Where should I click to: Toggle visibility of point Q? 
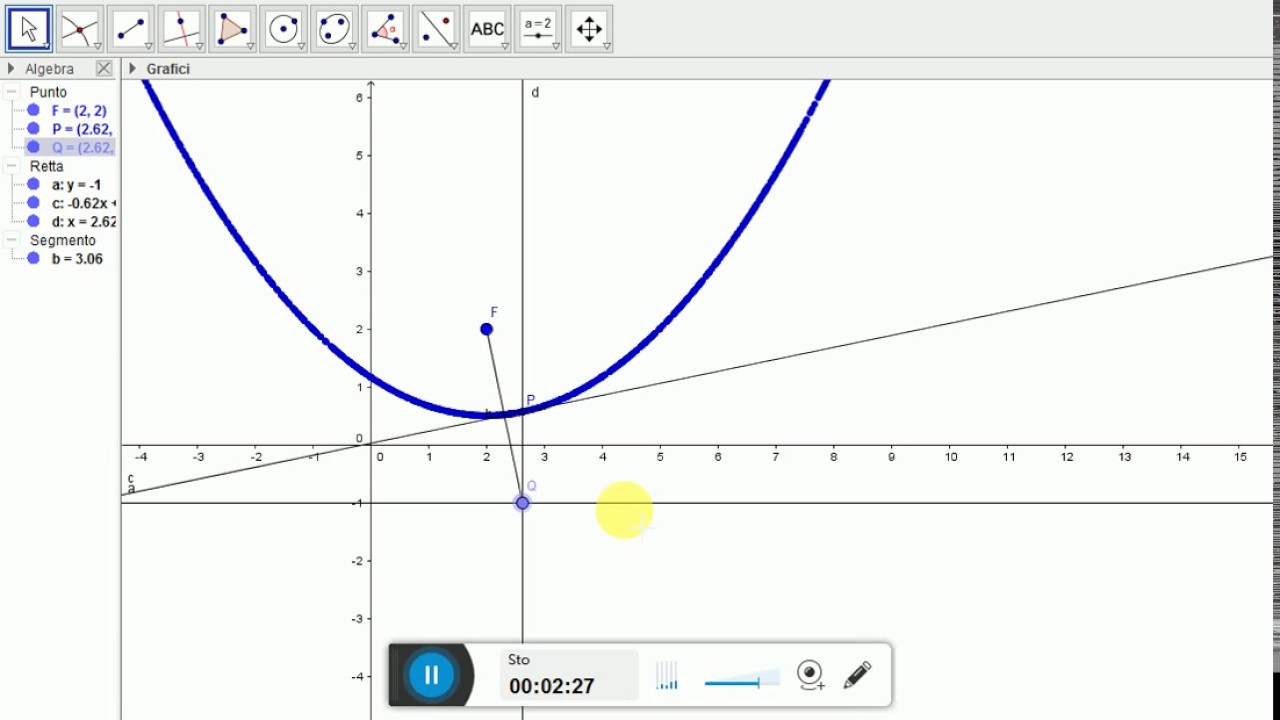[x=33, y=147]
